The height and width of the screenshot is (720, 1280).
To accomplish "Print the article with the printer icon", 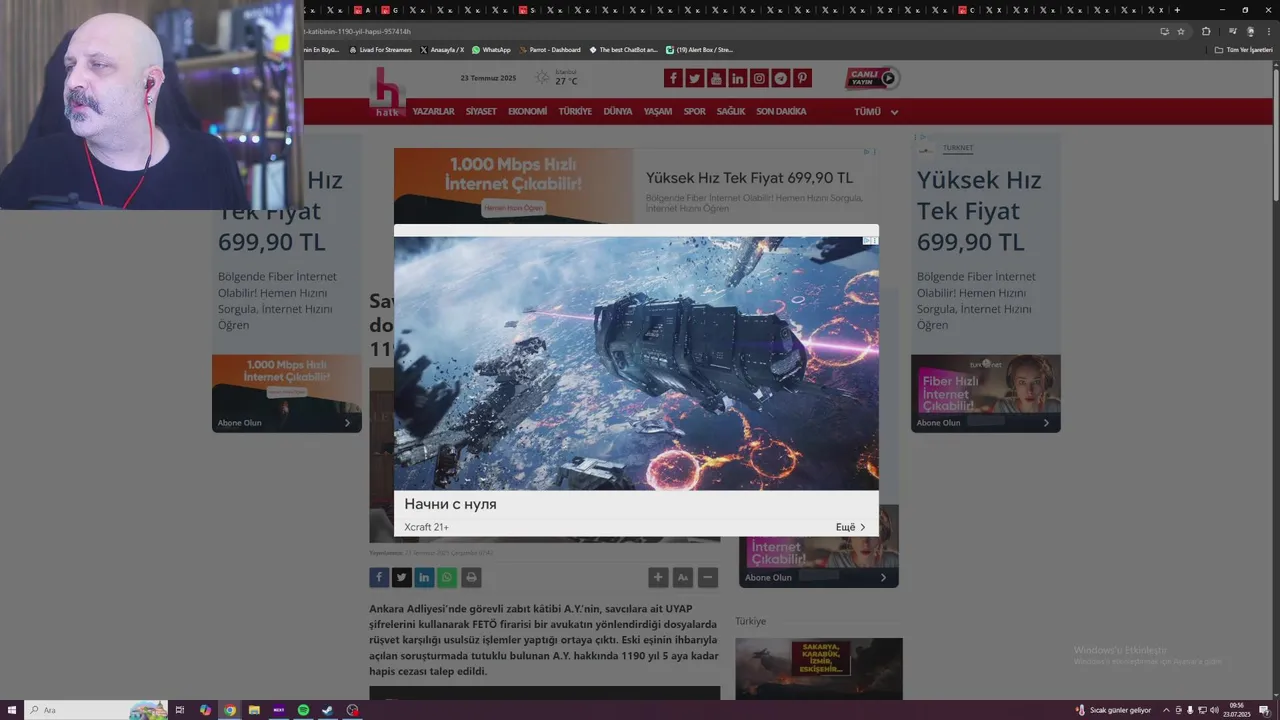I will click(471, 577).
